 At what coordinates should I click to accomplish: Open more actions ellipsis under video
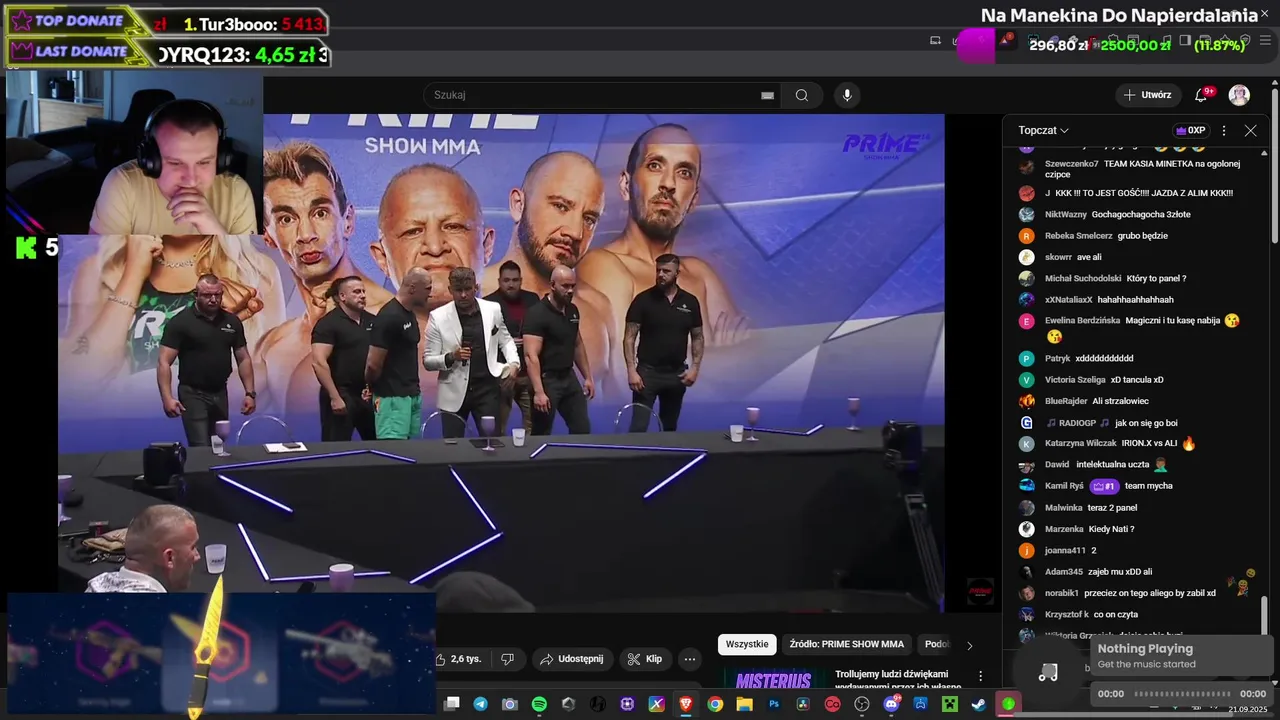[690, 659]
